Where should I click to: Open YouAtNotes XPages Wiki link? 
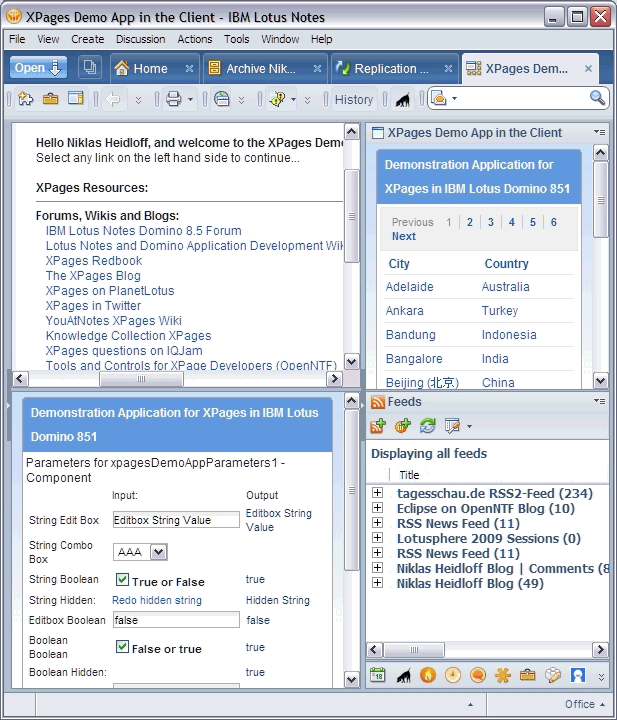[113, 321]
